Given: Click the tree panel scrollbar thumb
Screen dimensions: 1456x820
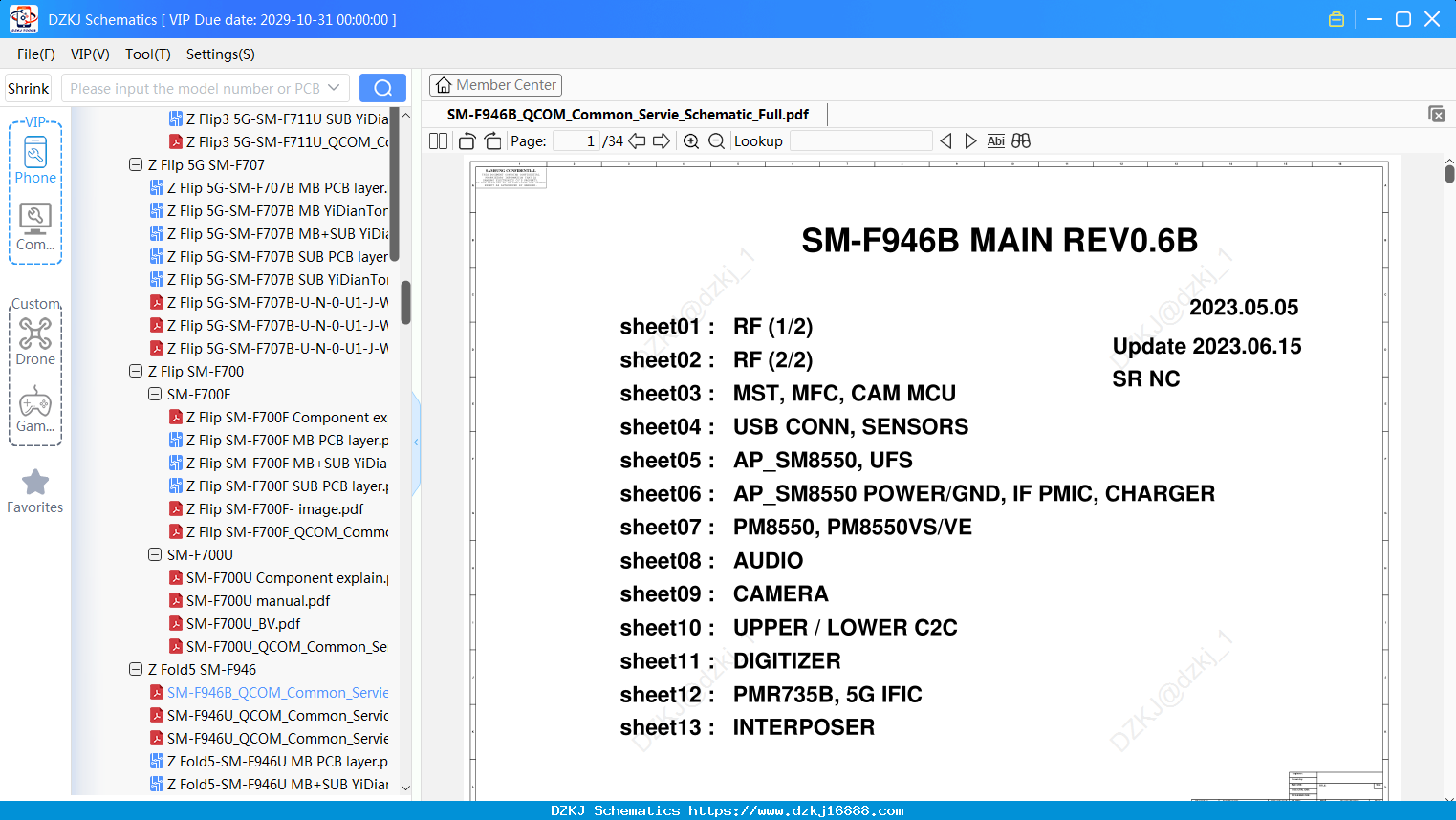Looking at the screenshot, I should click(405, 302).
